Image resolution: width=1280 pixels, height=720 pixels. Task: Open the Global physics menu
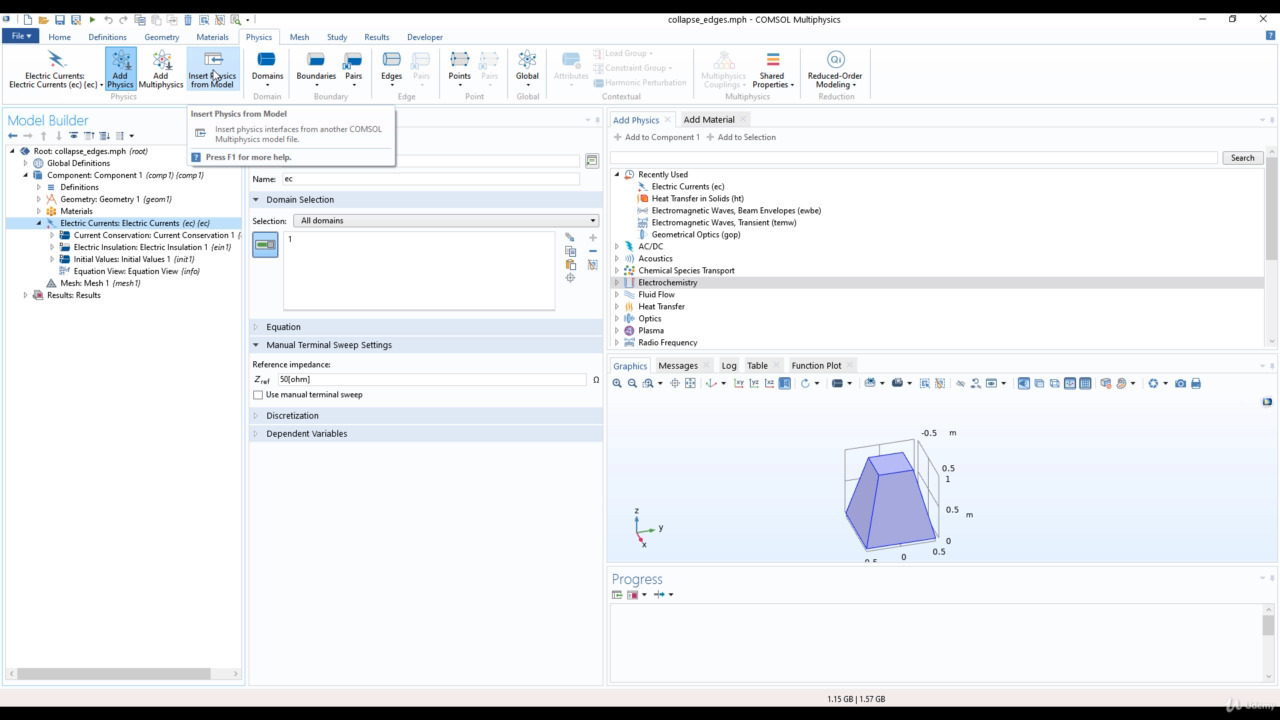point(527,69)
